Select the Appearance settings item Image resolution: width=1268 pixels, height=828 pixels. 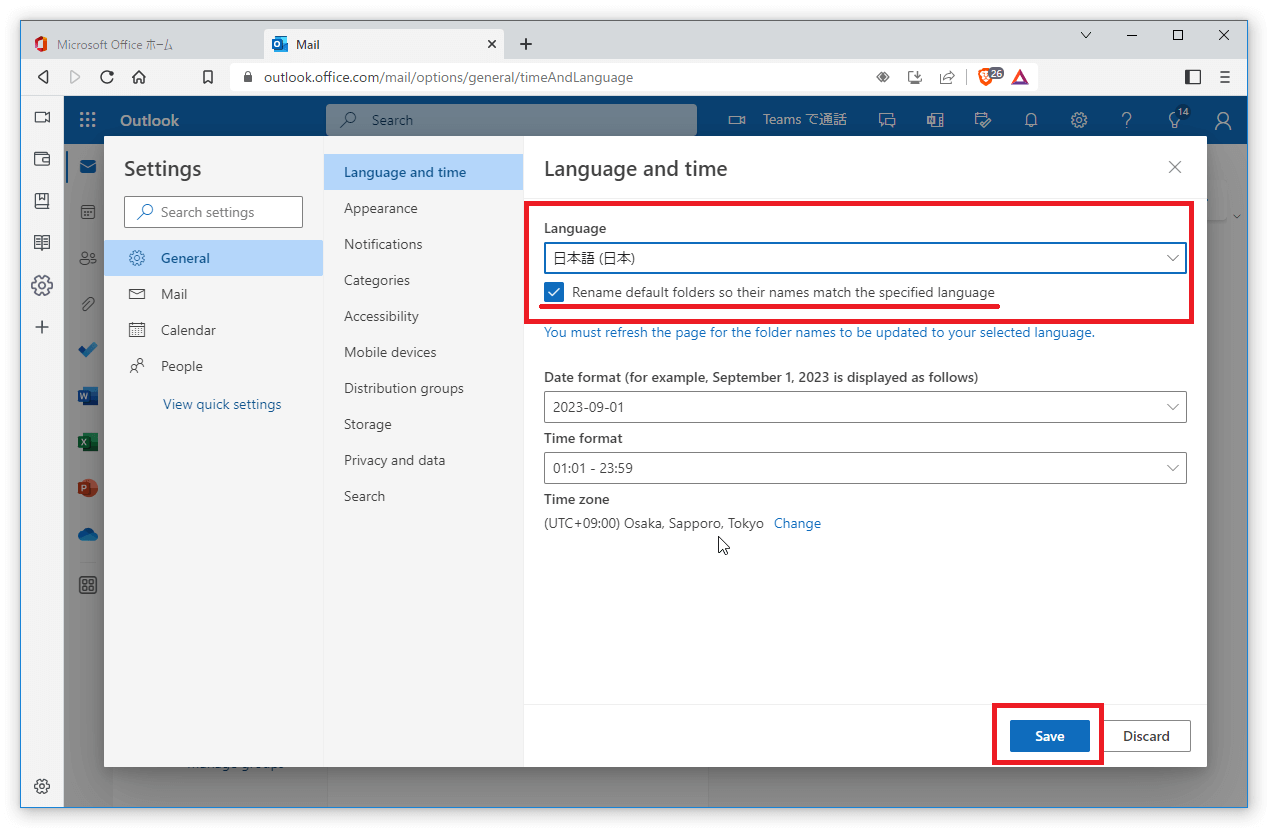pyautogui.click(x=381, y=208)
